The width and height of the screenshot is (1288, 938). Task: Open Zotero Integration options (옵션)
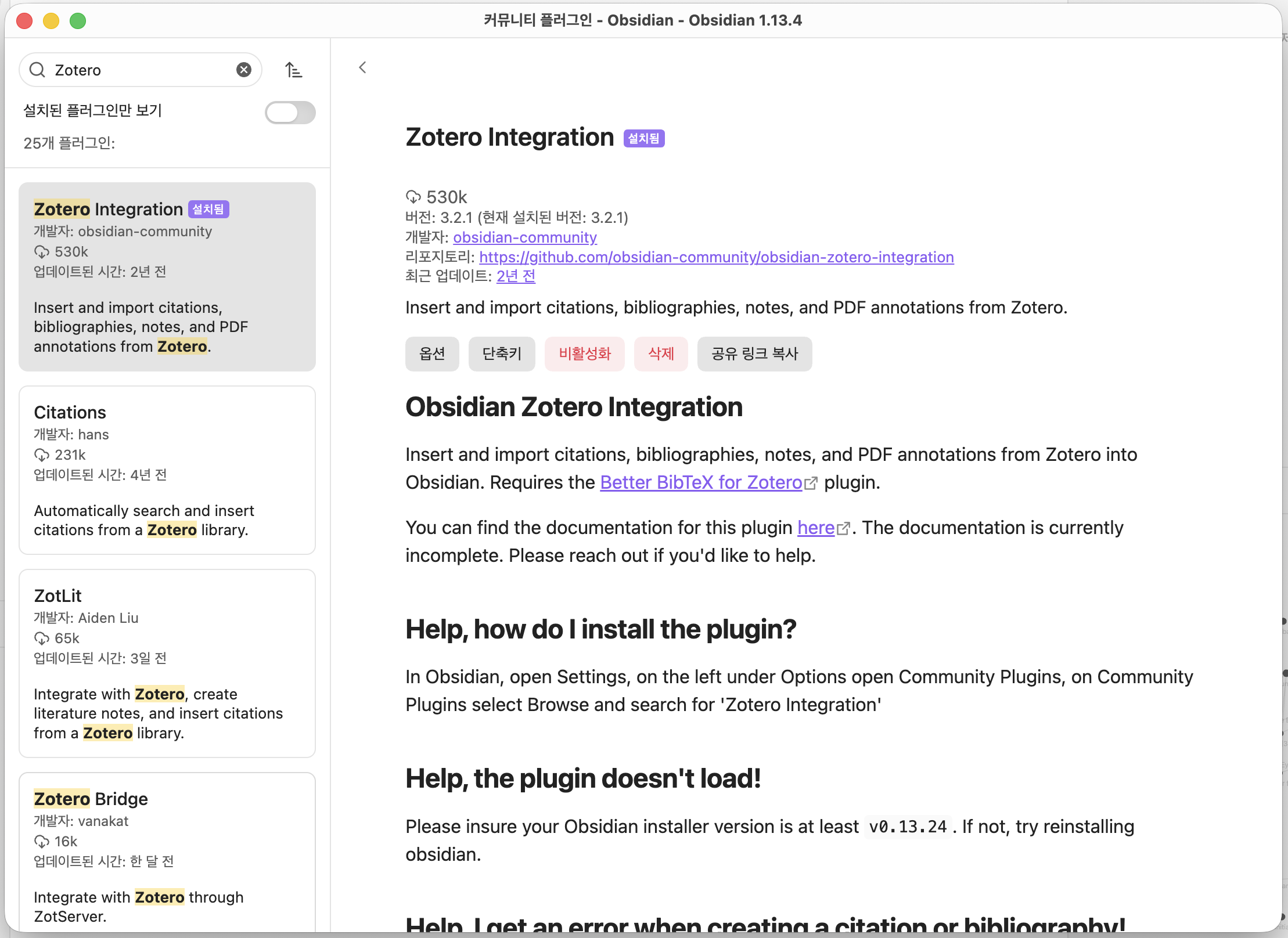[x=432, y=353]
